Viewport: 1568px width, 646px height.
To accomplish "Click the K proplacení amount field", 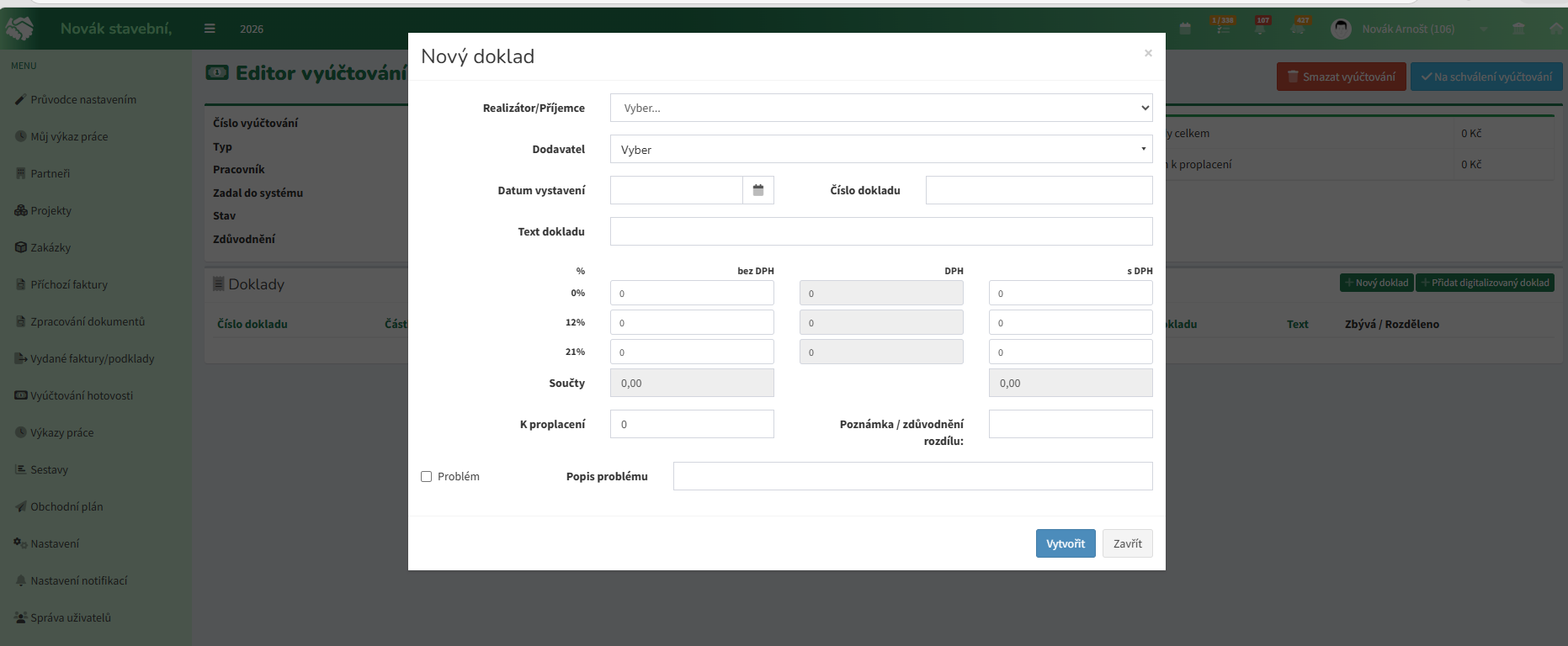I will tap(692, 424).
